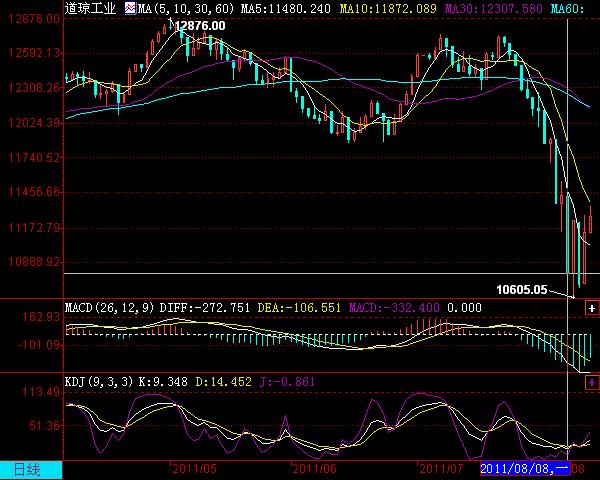This screenshot has height=480, width=600.
Task: Click the 11172.79 price axis label
Action: coord(34,228)
